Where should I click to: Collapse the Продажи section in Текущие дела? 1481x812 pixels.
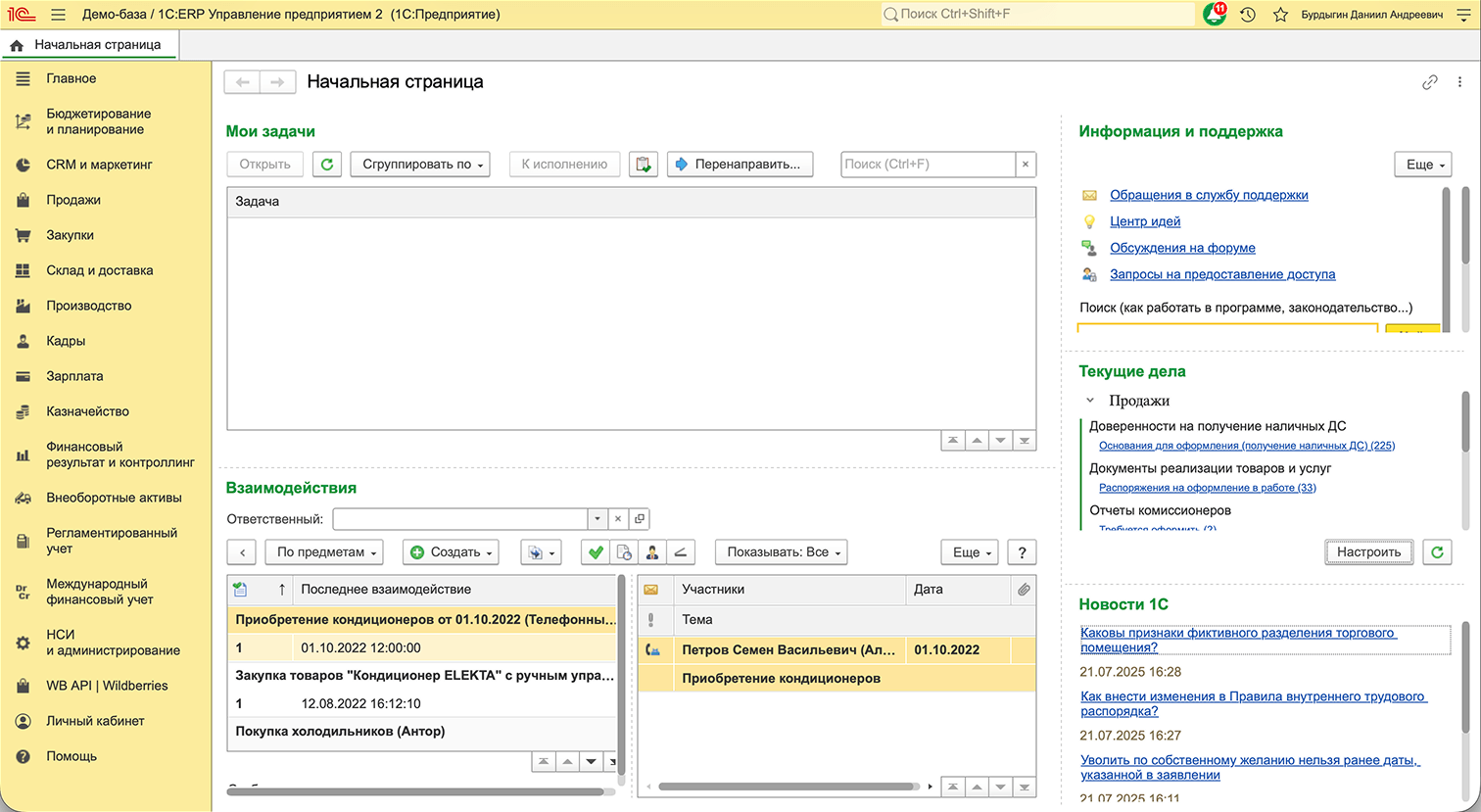tap(1089, 400)
